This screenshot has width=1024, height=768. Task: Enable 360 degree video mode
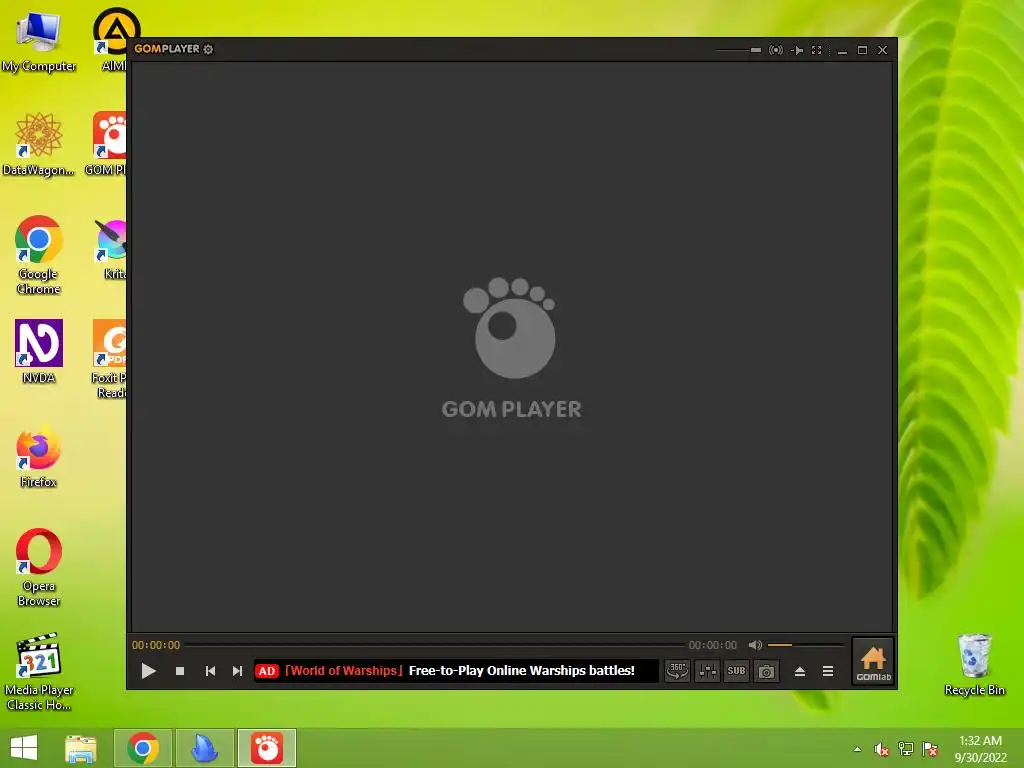pos(677,671)
